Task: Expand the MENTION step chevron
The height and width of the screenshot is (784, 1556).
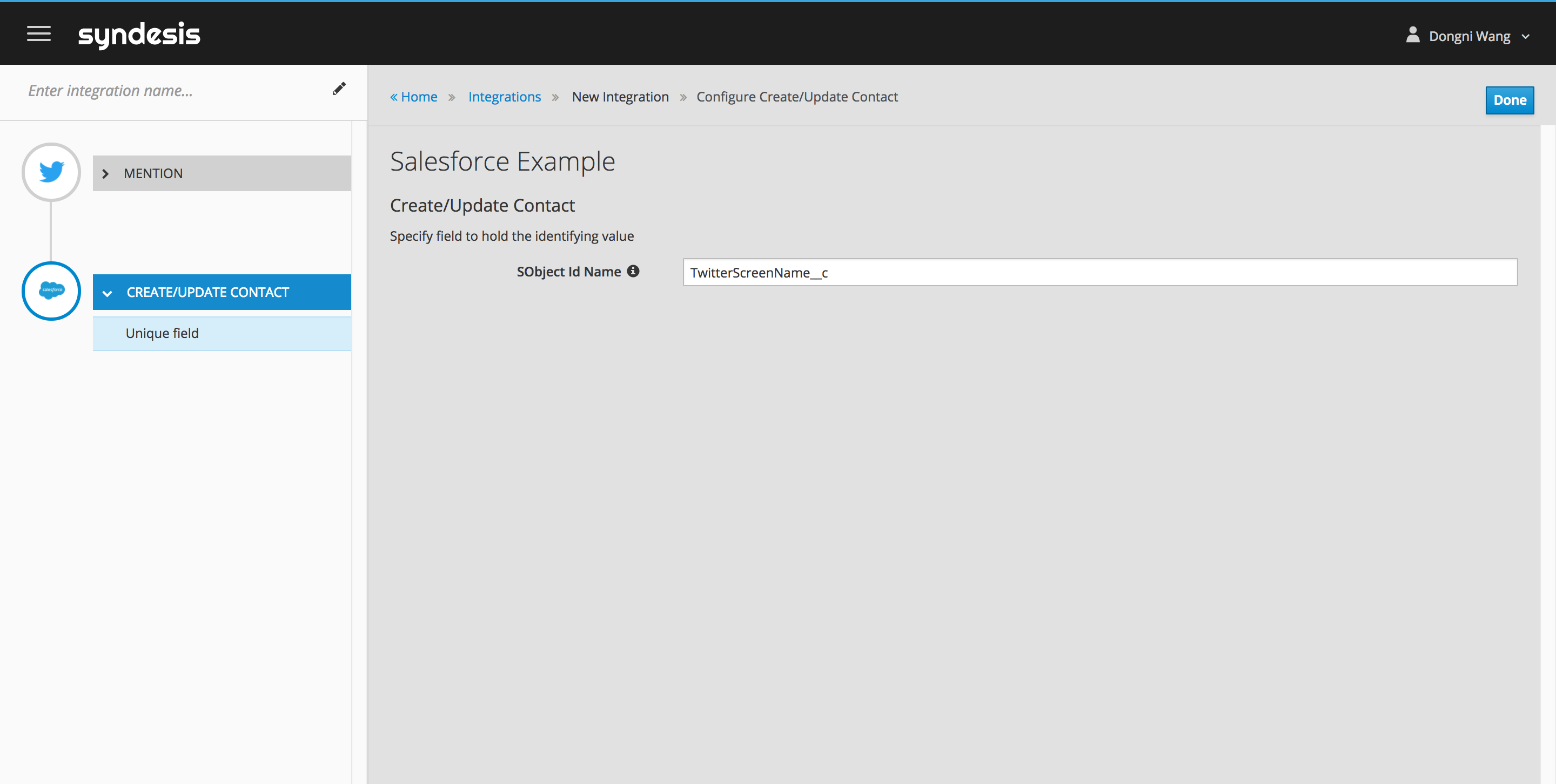Action: tap(106, 174)
